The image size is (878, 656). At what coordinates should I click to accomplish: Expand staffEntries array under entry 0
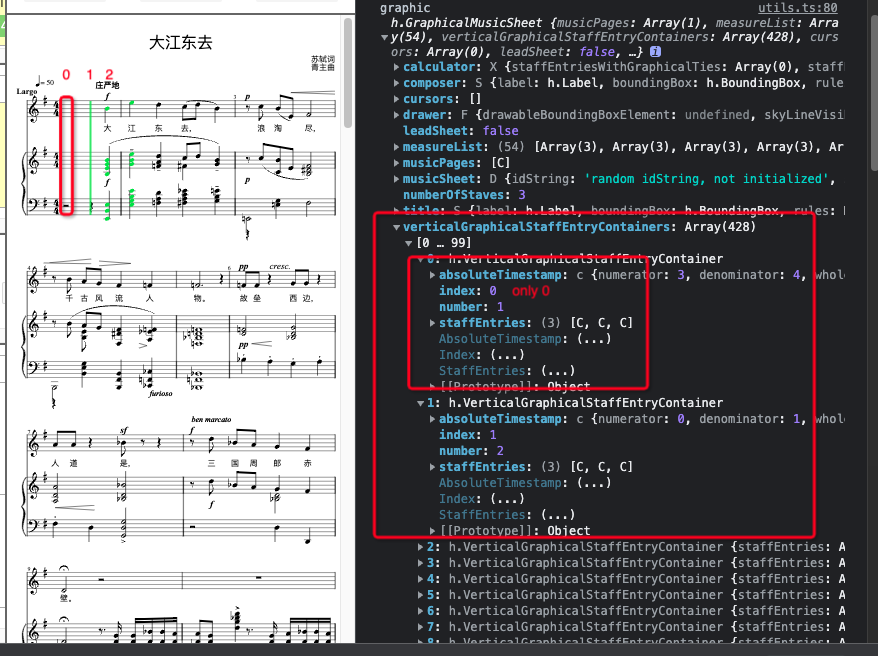(x=432, y=323)
